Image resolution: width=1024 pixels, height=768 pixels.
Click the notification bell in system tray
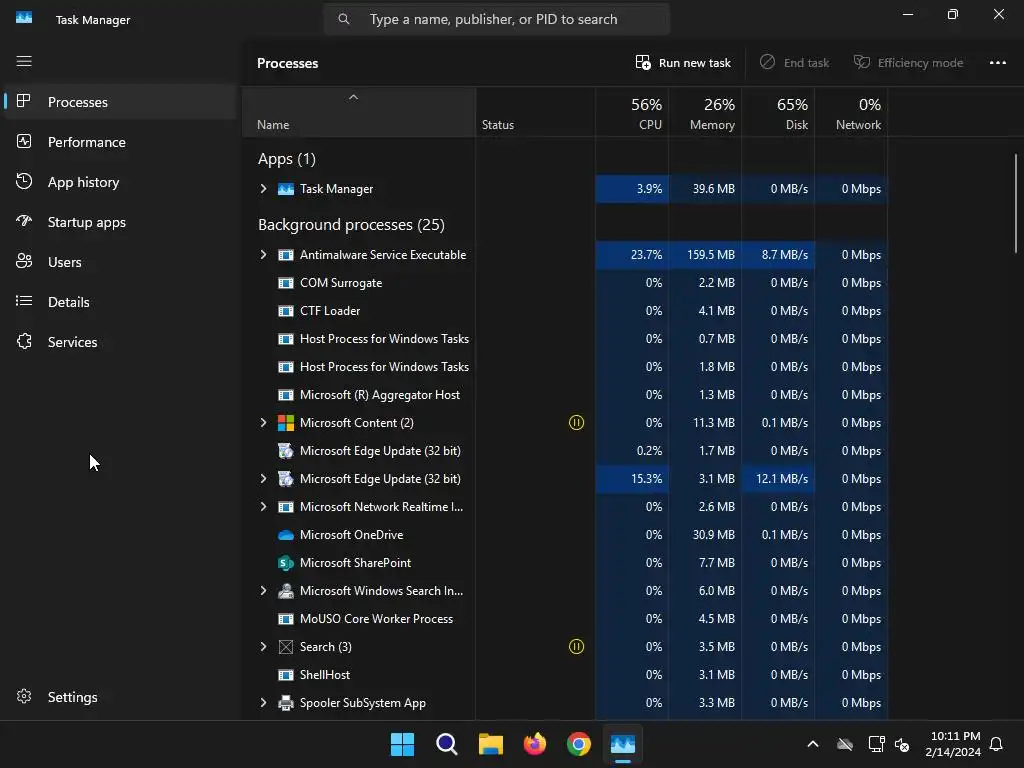coord(996,744)
